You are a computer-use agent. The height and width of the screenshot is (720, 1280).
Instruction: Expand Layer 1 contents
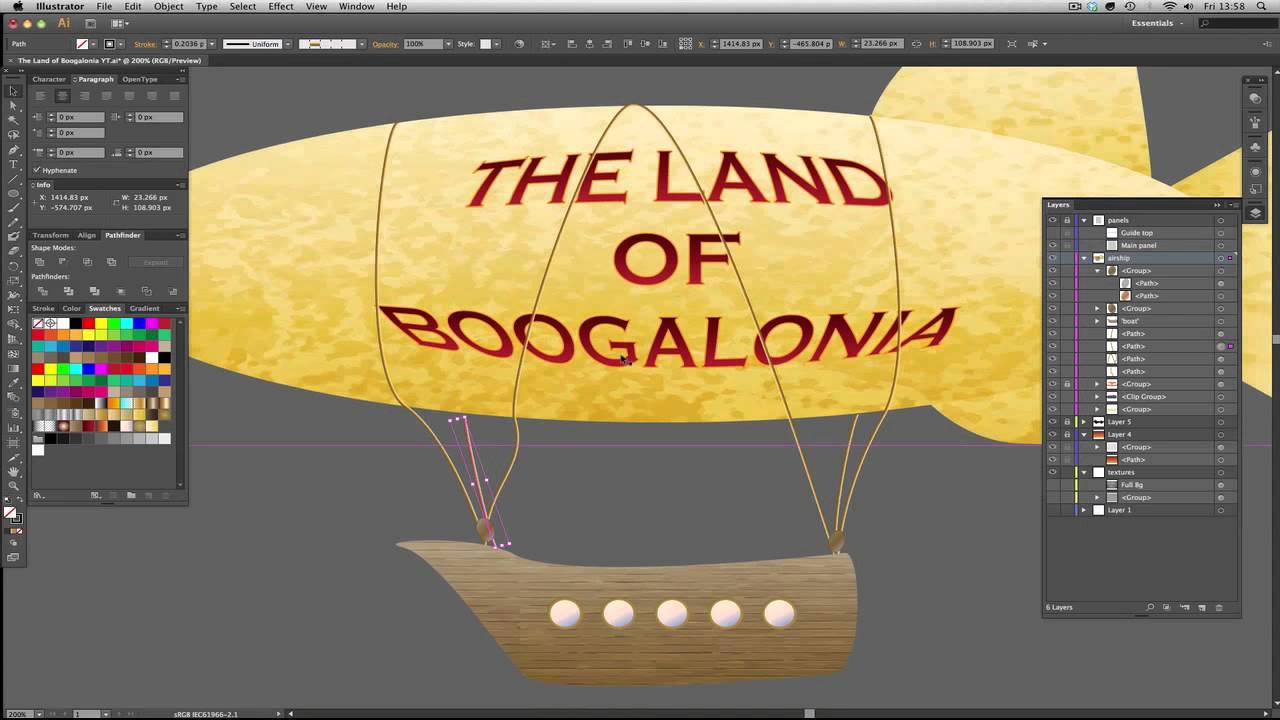click(1084, 510)
